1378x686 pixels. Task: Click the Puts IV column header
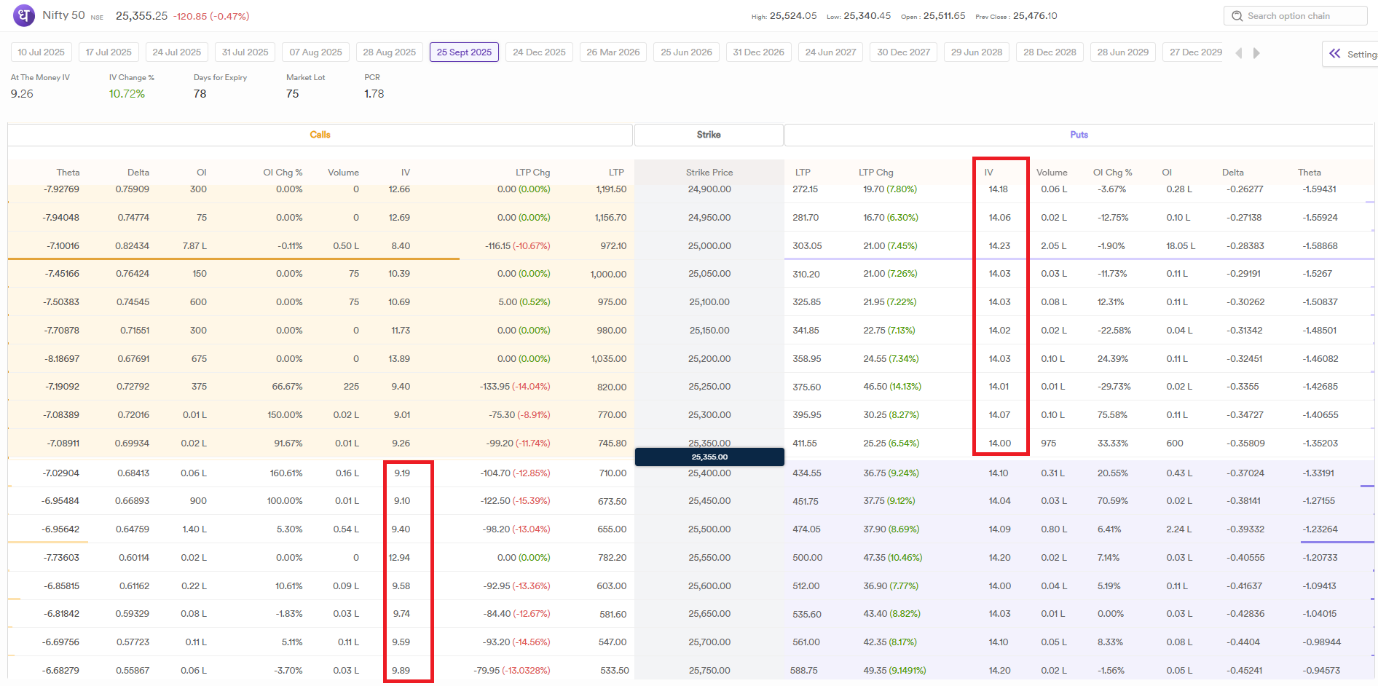988,173
